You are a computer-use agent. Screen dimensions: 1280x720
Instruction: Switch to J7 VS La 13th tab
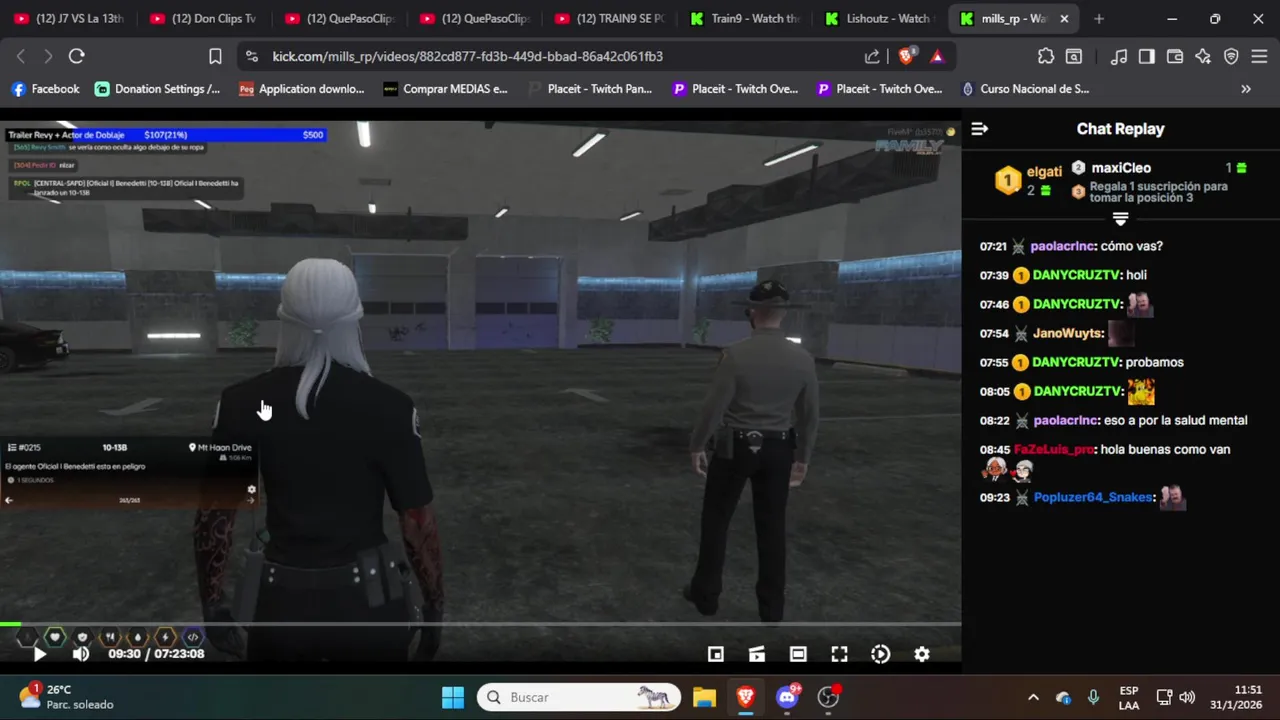[x=68, y=19]
